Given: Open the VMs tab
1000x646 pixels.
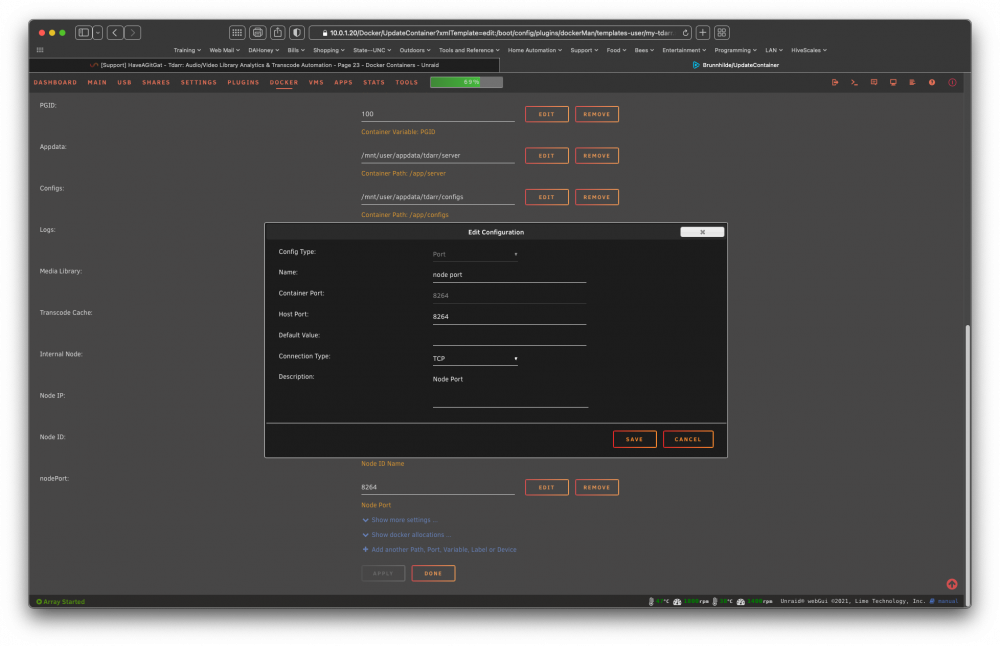Looking at the screenshot, I should (316, 82).
